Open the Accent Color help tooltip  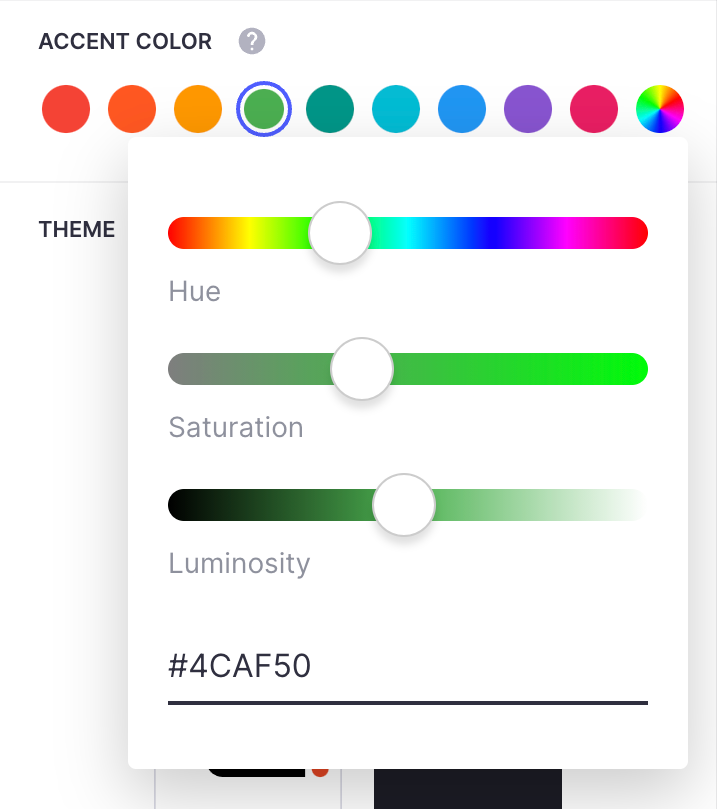point(251,41)
